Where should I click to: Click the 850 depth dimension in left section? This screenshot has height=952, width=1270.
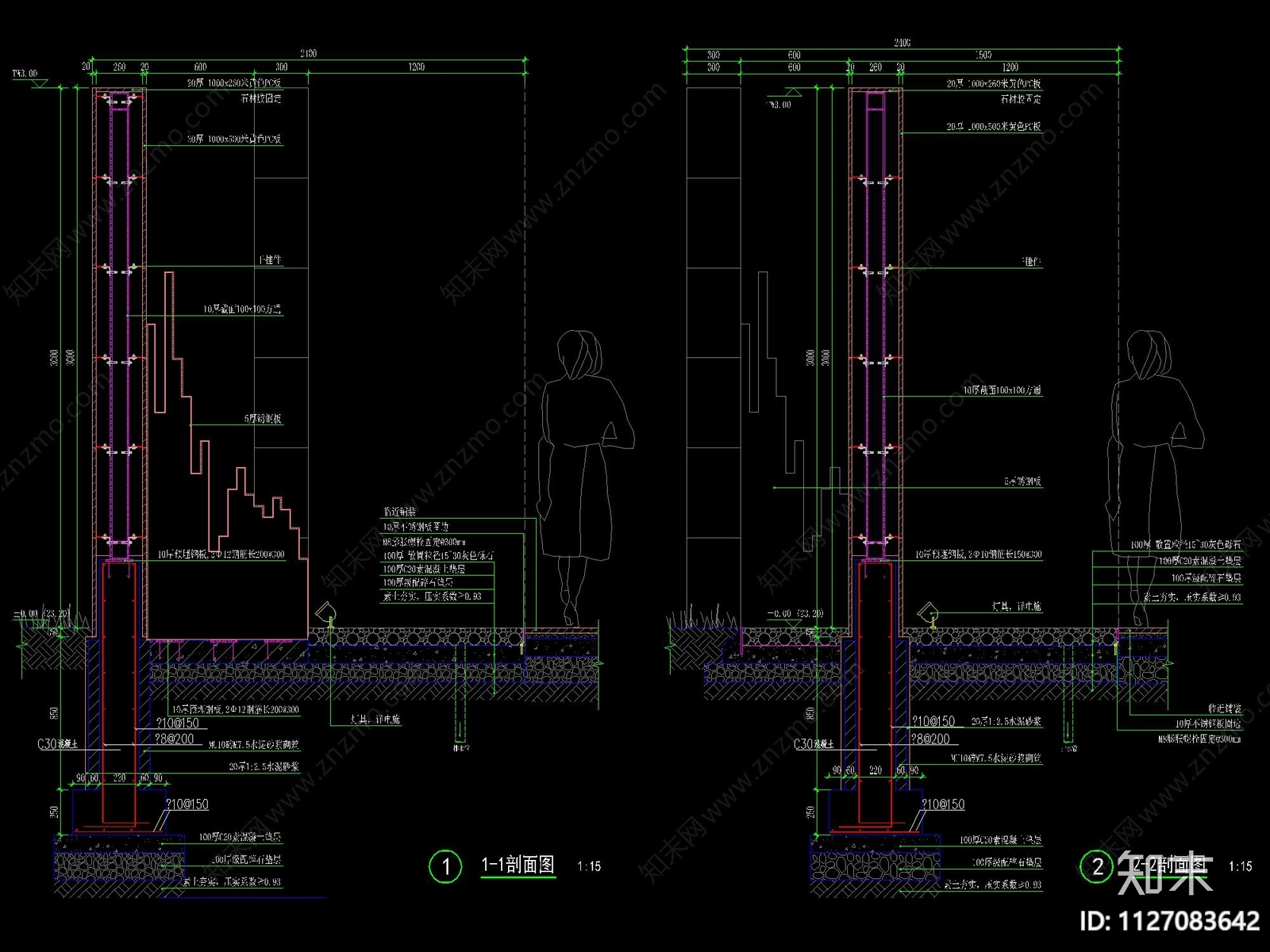click(x=54, y=713)
